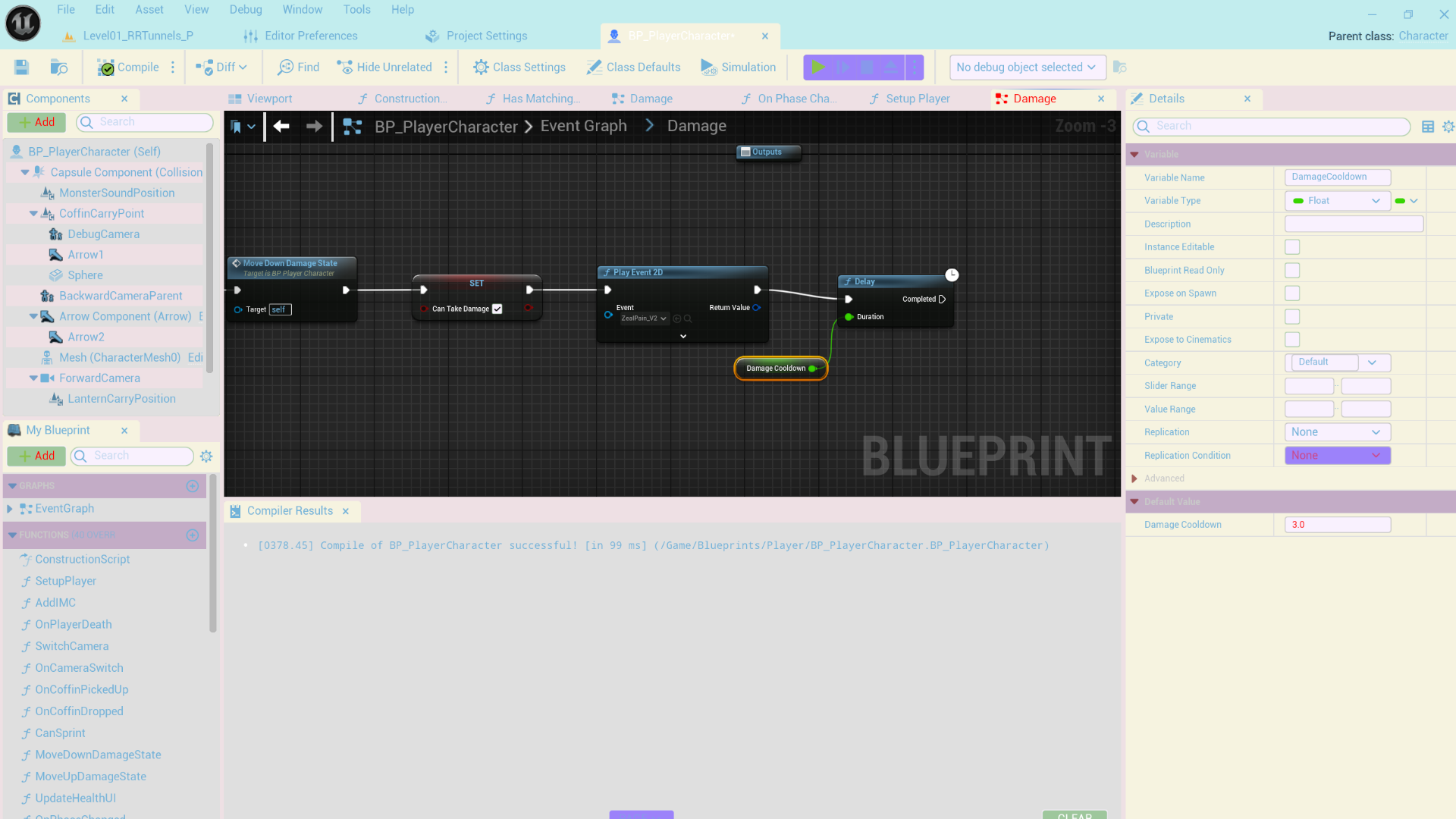Select the Sphere component
This screenshot has height=819, width=1456.
[85, 275]
